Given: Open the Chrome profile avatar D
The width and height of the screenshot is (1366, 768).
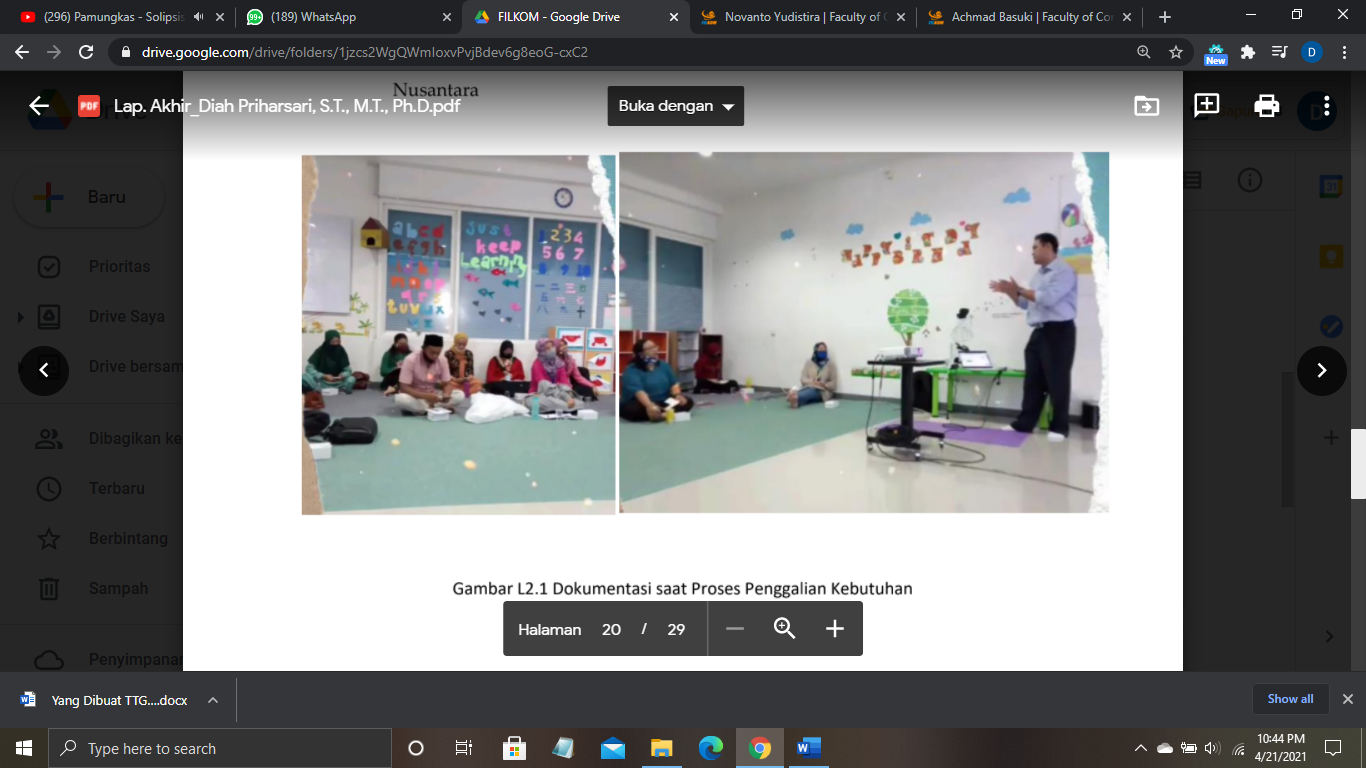Looking at the screenshot, I should (1312, 52).
